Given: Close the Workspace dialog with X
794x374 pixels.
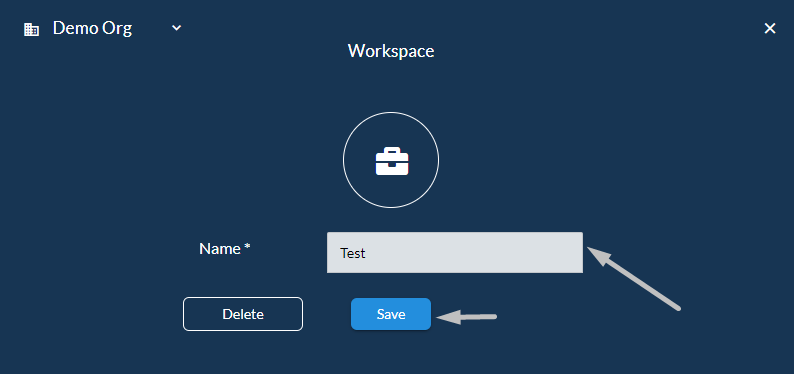Looking at the screenshot, I should (x=770, y=28).
